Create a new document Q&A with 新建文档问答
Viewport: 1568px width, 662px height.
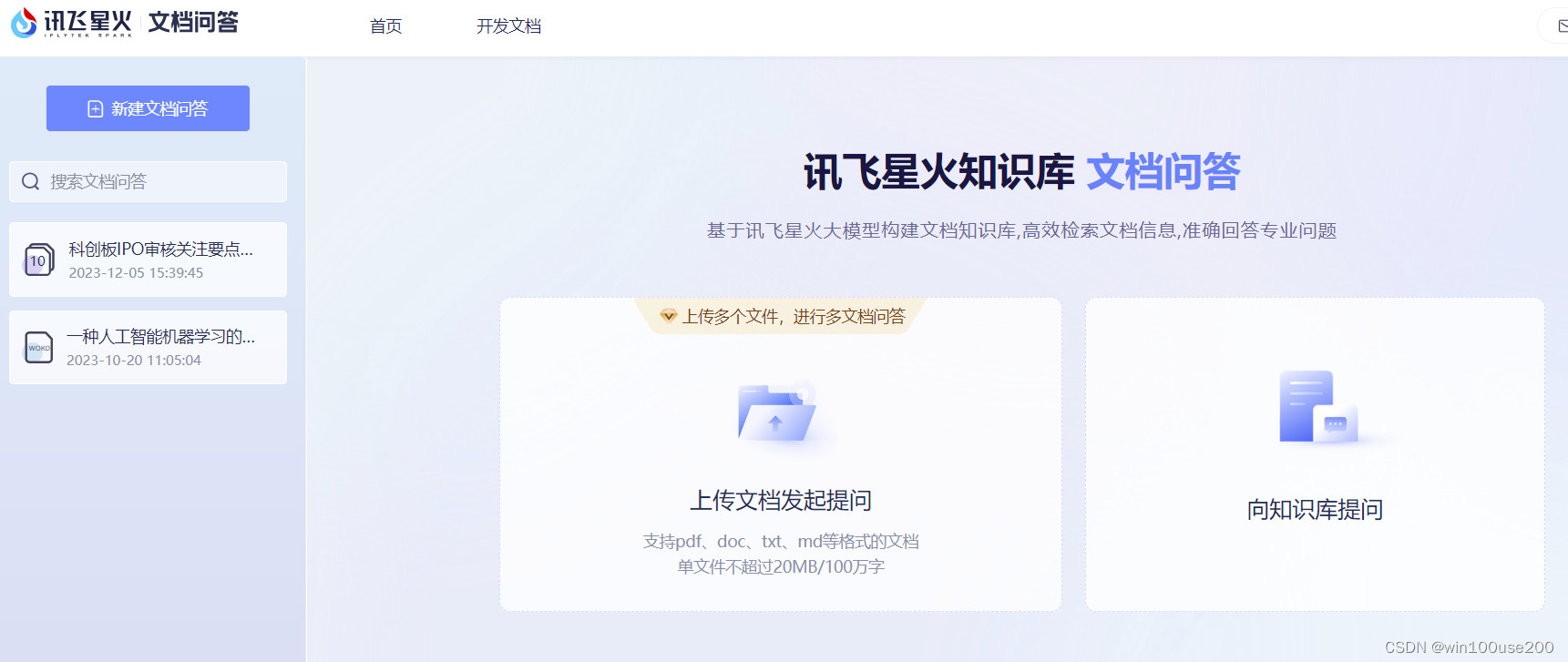(148, 108)
